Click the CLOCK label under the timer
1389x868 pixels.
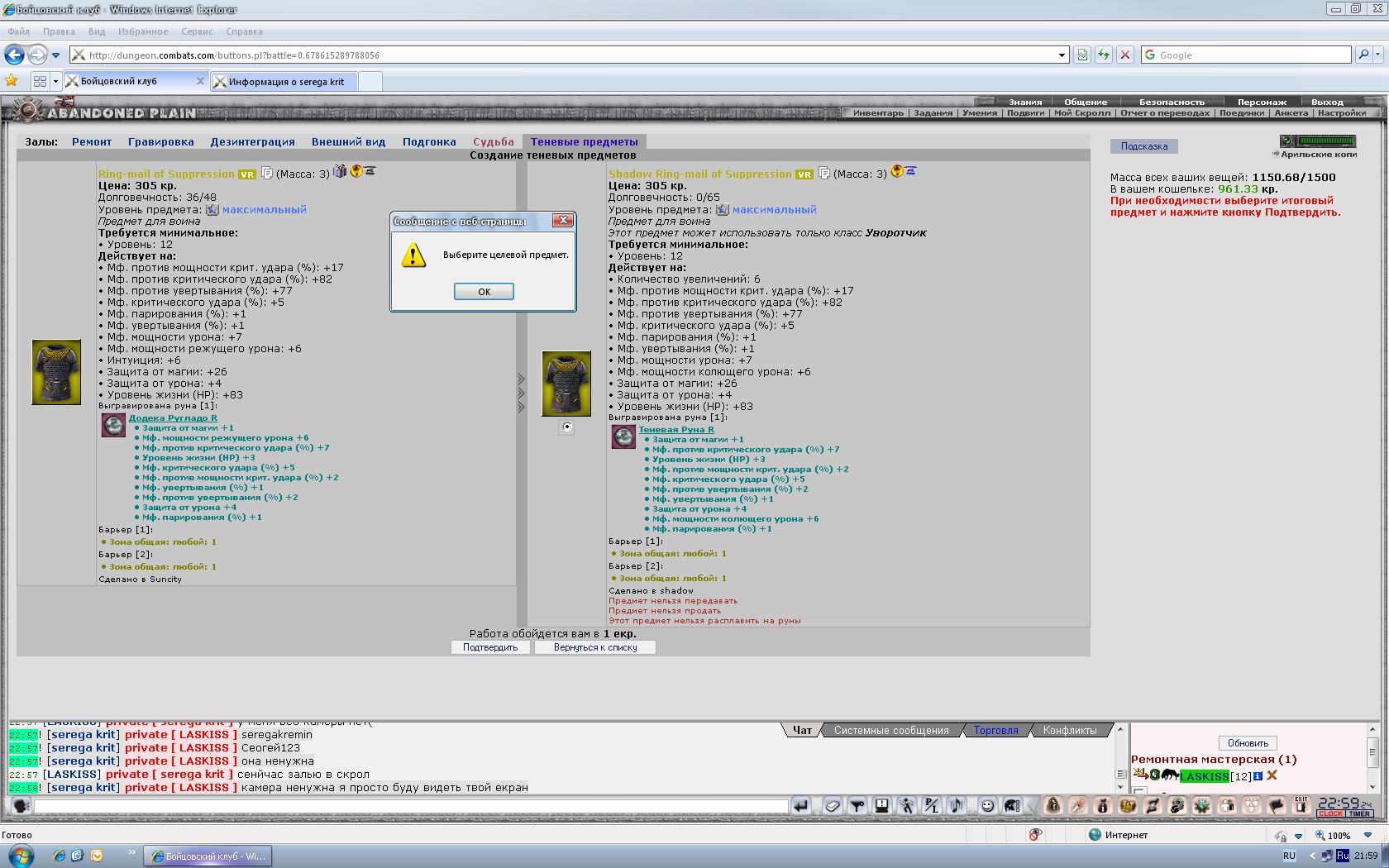point(1330,813)
